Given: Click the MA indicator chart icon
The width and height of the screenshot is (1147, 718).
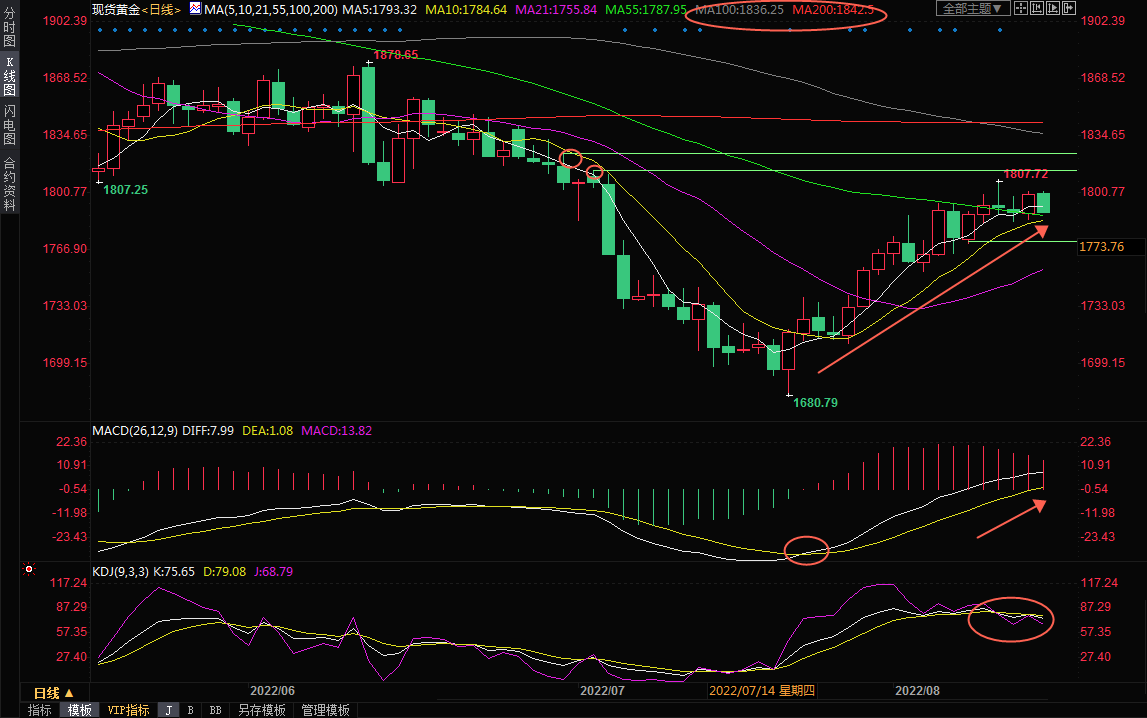Looking at the screenshot, I should 195,8.
